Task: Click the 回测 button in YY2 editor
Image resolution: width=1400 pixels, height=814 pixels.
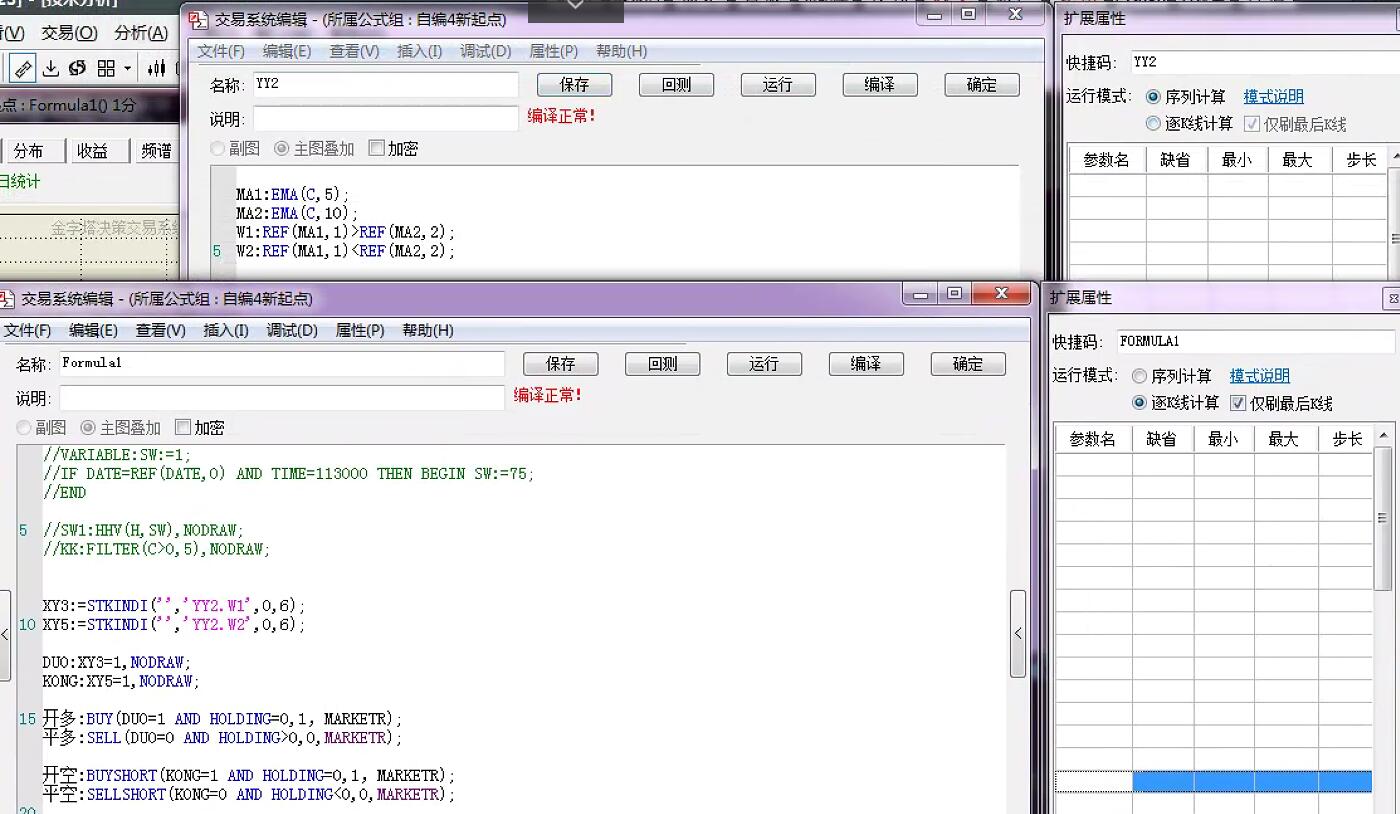Action: tap(677, 85)
